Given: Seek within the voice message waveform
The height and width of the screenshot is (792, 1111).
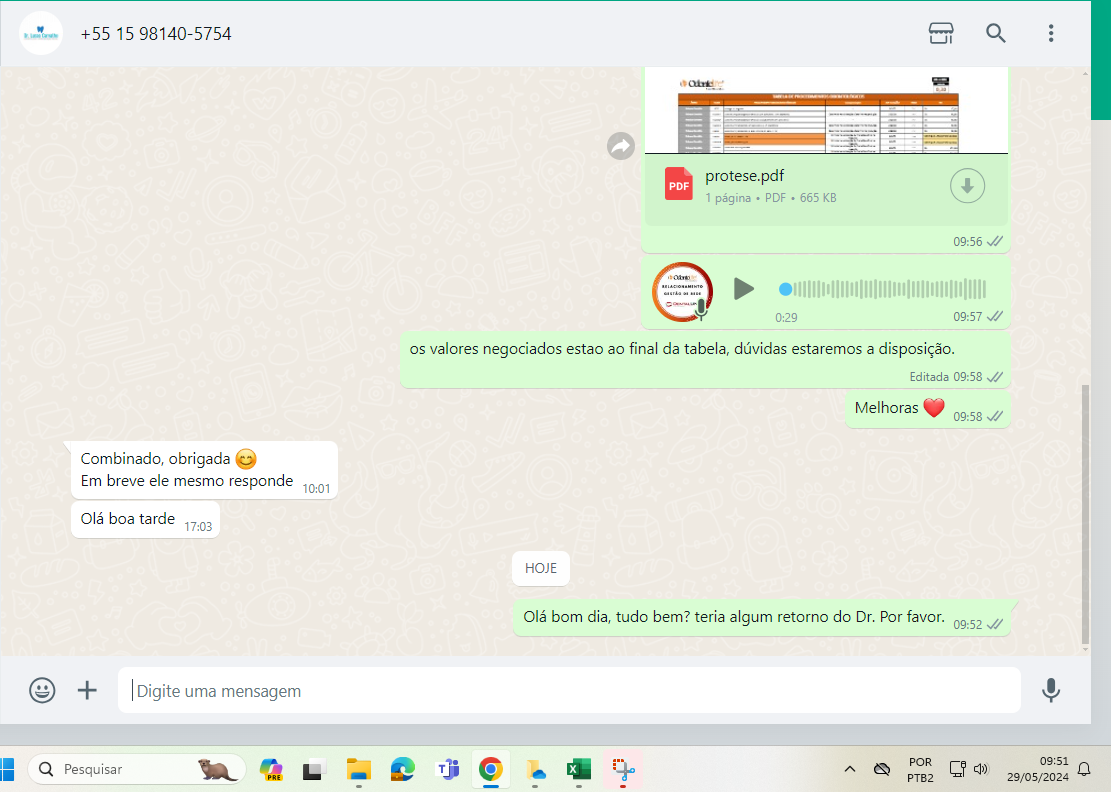Looking at the screenshot, I should [x=885, y=289].
